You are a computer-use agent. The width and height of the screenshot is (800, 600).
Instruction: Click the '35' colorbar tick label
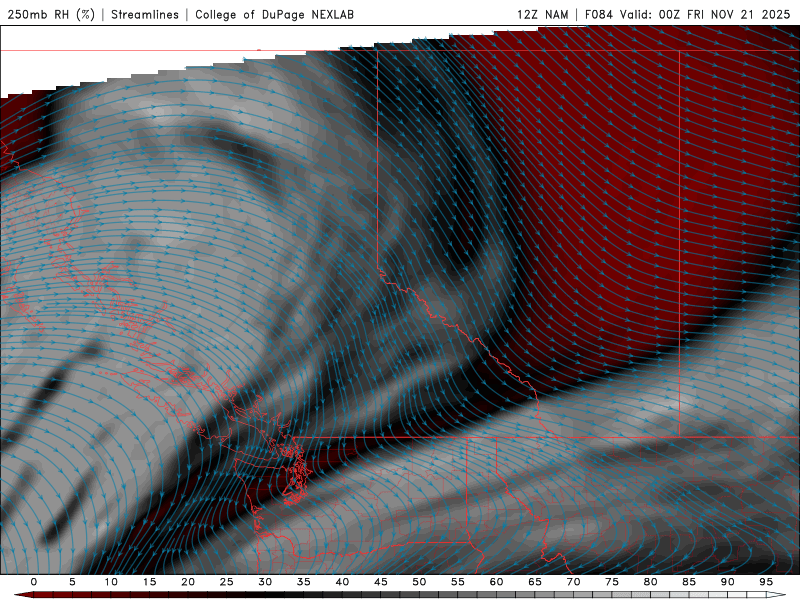point(304,582)
